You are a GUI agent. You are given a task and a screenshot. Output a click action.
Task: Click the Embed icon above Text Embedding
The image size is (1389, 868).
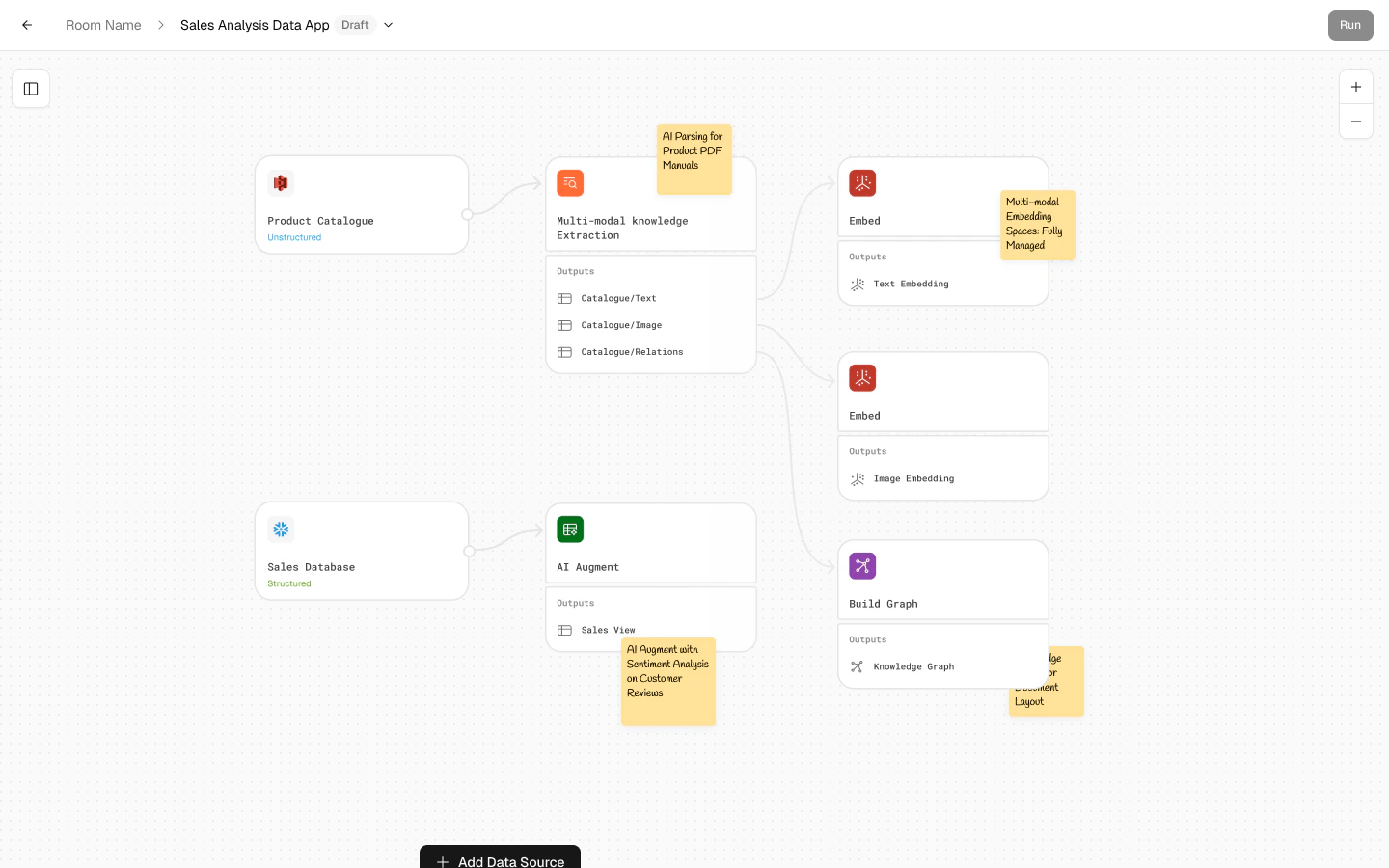click(x=862, y=182)
